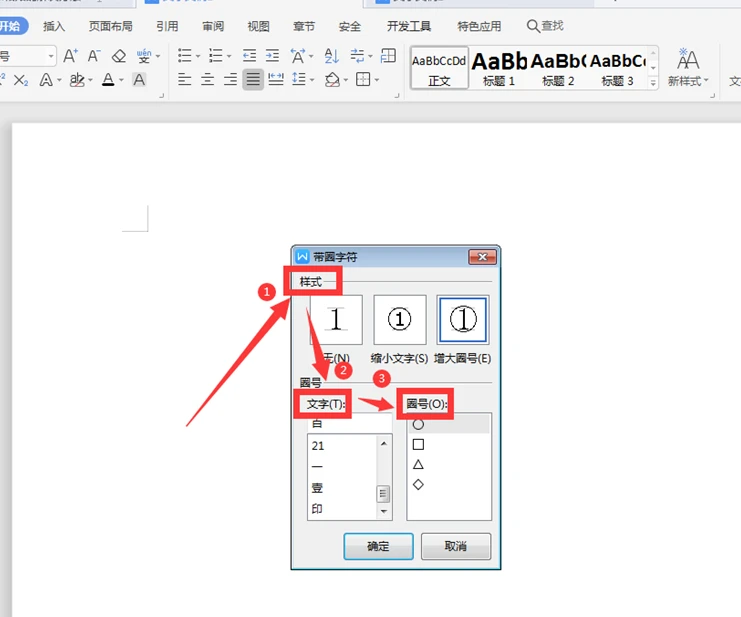The image size is (741, 617).
Task: Click the clear formatting eraser icon
Action: (119, 56)
